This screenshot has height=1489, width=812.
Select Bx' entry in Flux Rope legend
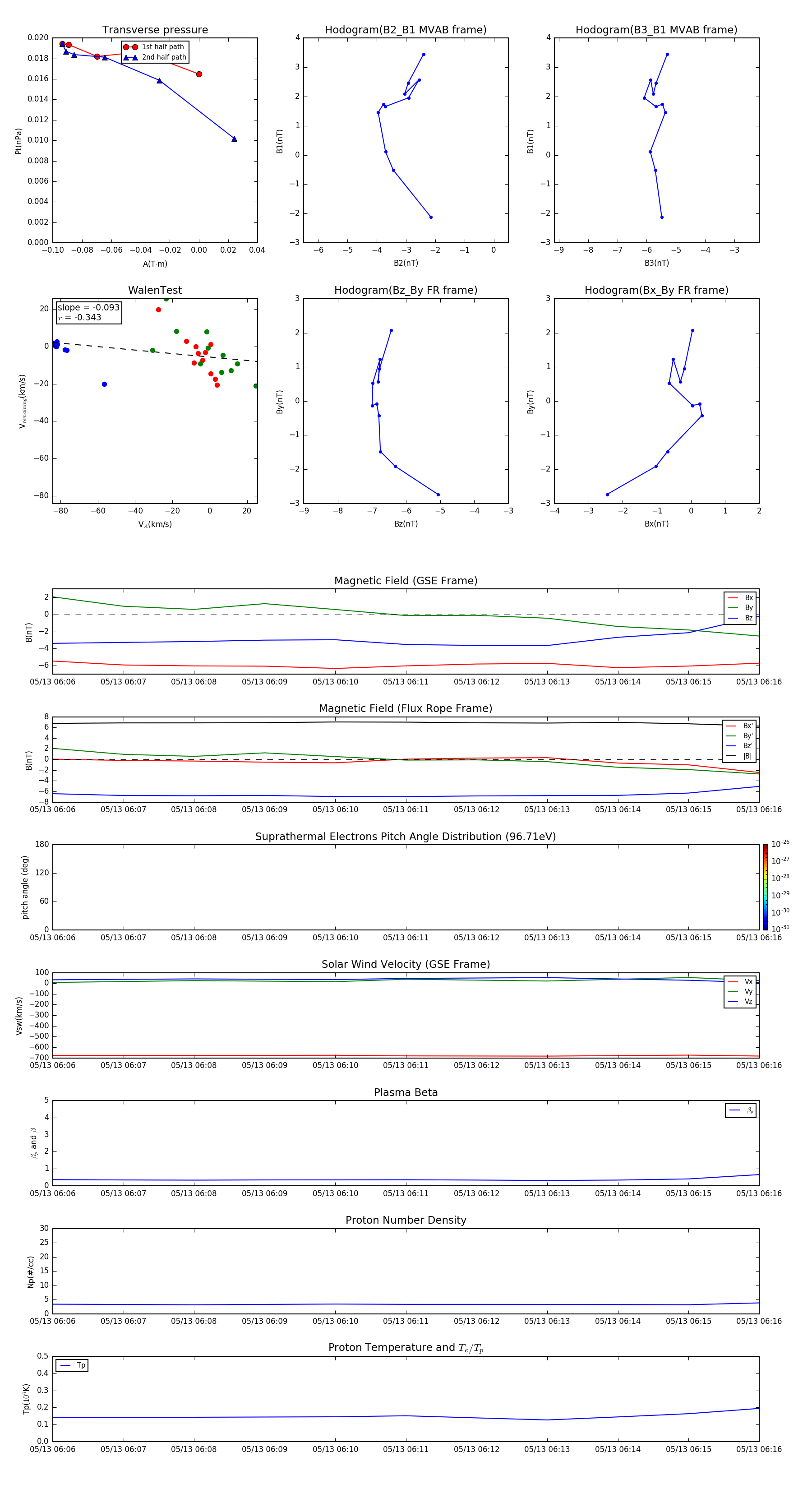[739, 726]
